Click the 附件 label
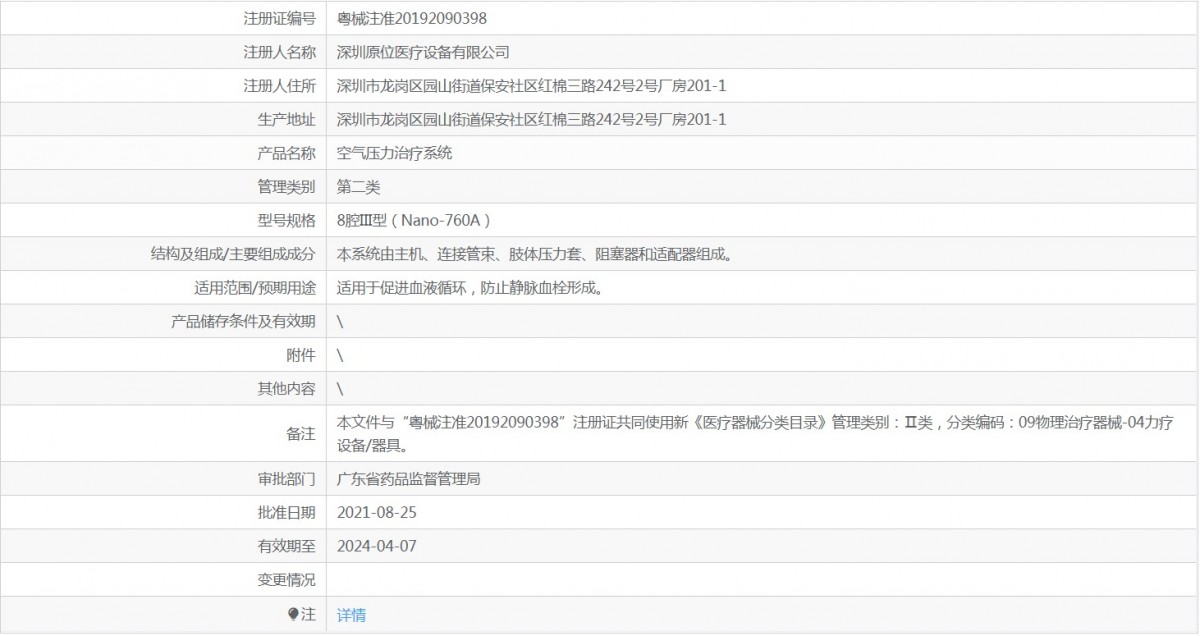The image size is (1200, 636). point(301,356)
